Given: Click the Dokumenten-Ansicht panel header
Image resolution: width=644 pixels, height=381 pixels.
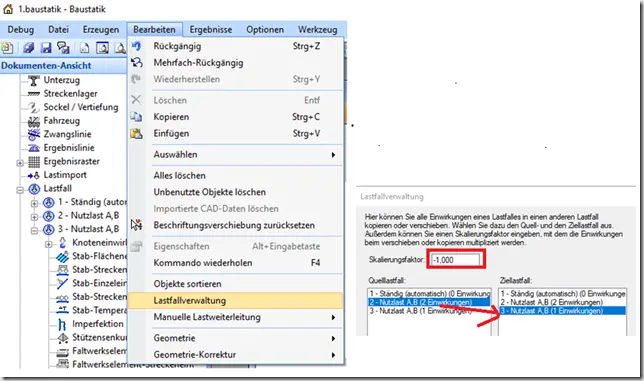Looking at the screenshot, I should 63,66.
